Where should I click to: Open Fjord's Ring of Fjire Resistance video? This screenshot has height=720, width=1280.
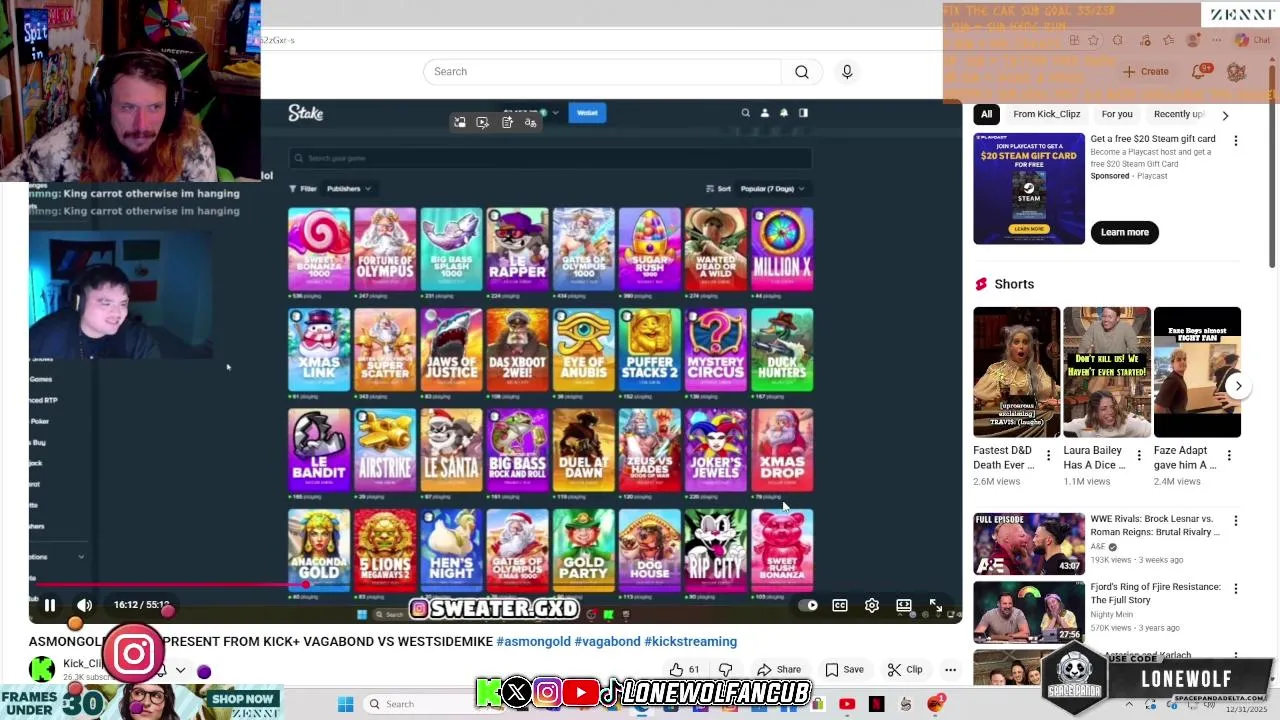[1029, 612]
